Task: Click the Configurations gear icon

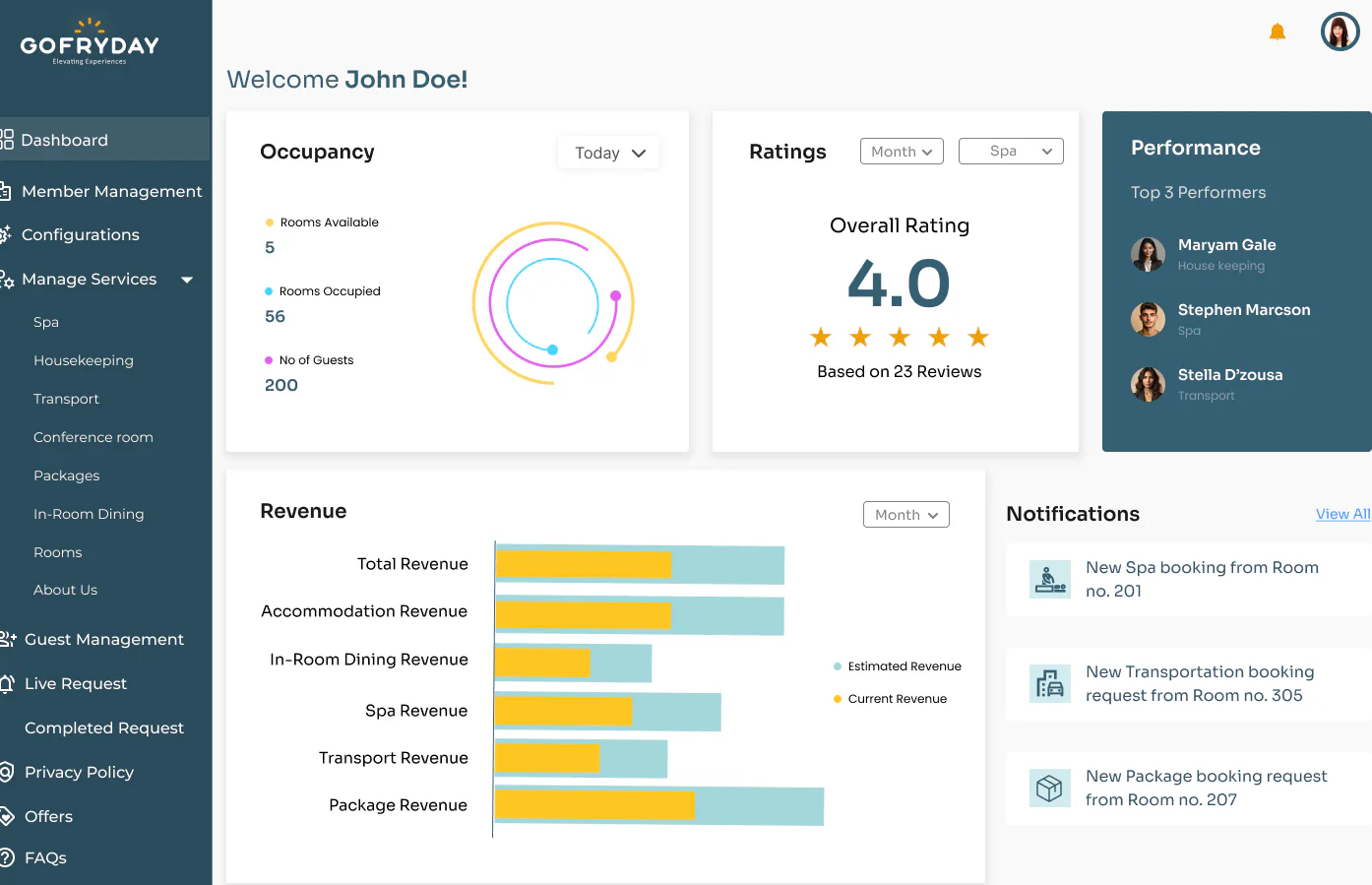Action: coord(5,234)
